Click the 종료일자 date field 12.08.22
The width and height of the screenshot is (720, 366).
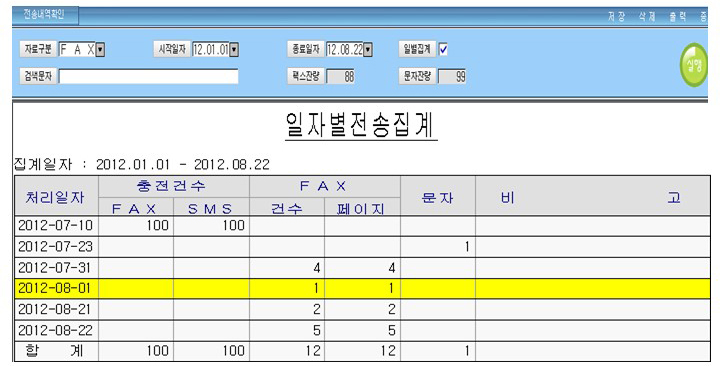344,50
